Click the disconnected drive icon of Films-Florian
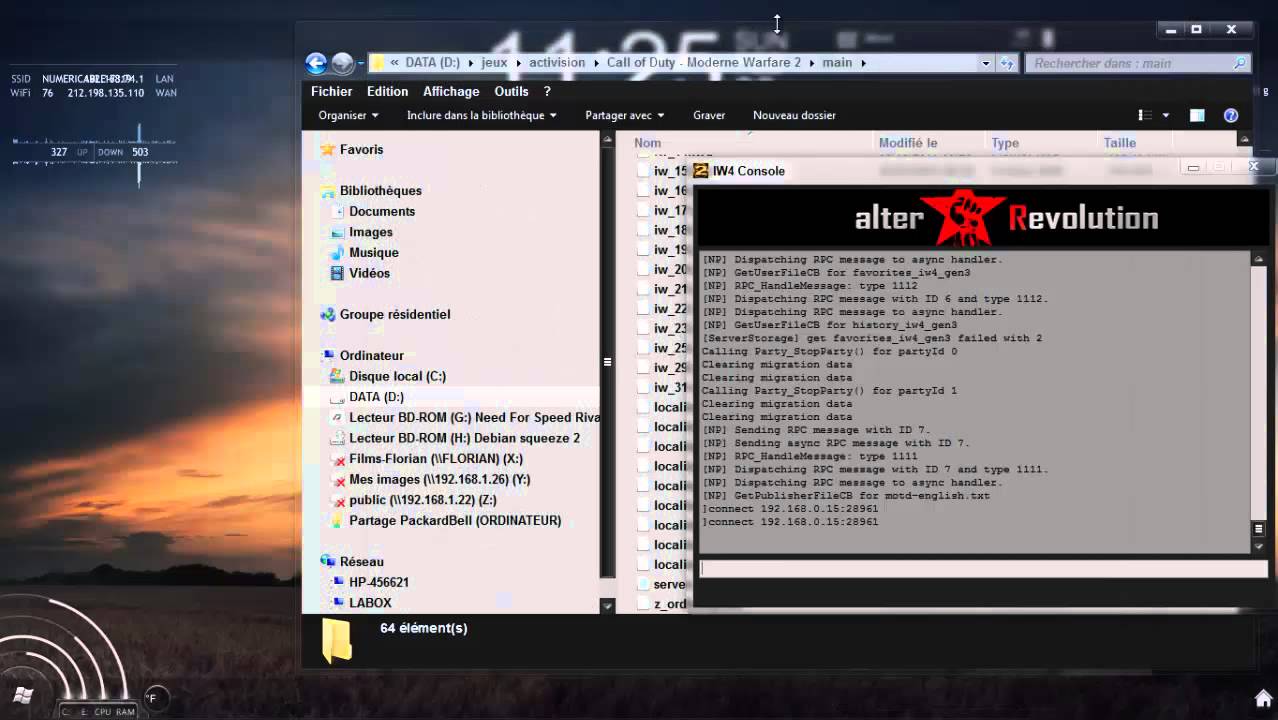 tap(337, 459)
